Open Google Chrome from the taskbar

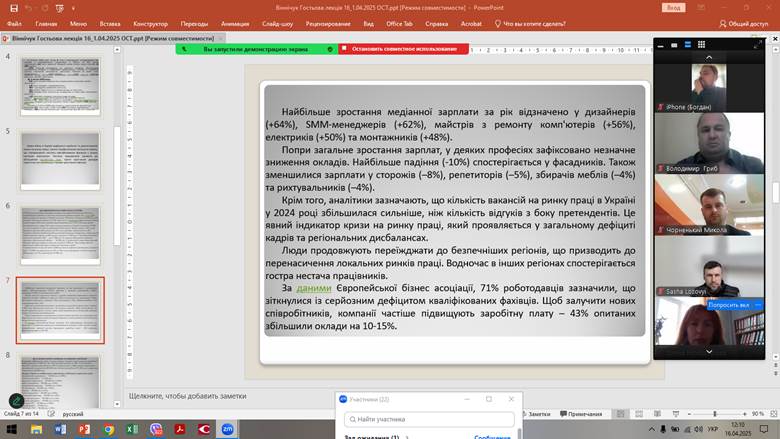108,429
